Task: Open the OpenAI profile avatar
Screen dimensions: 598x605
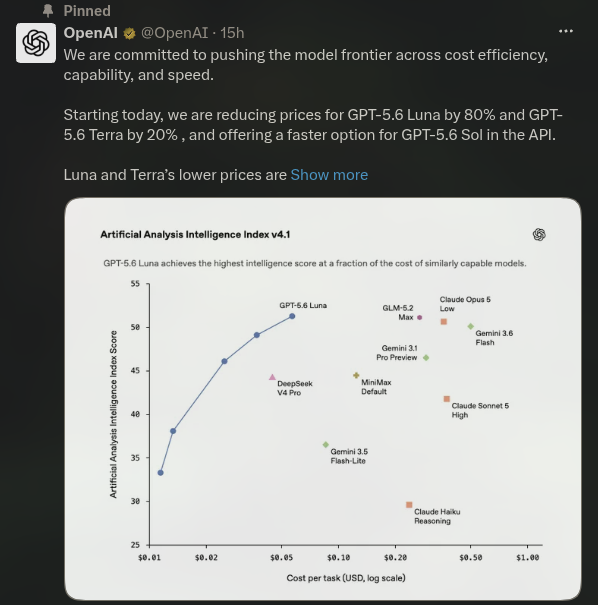Action: tap(36, 43)
